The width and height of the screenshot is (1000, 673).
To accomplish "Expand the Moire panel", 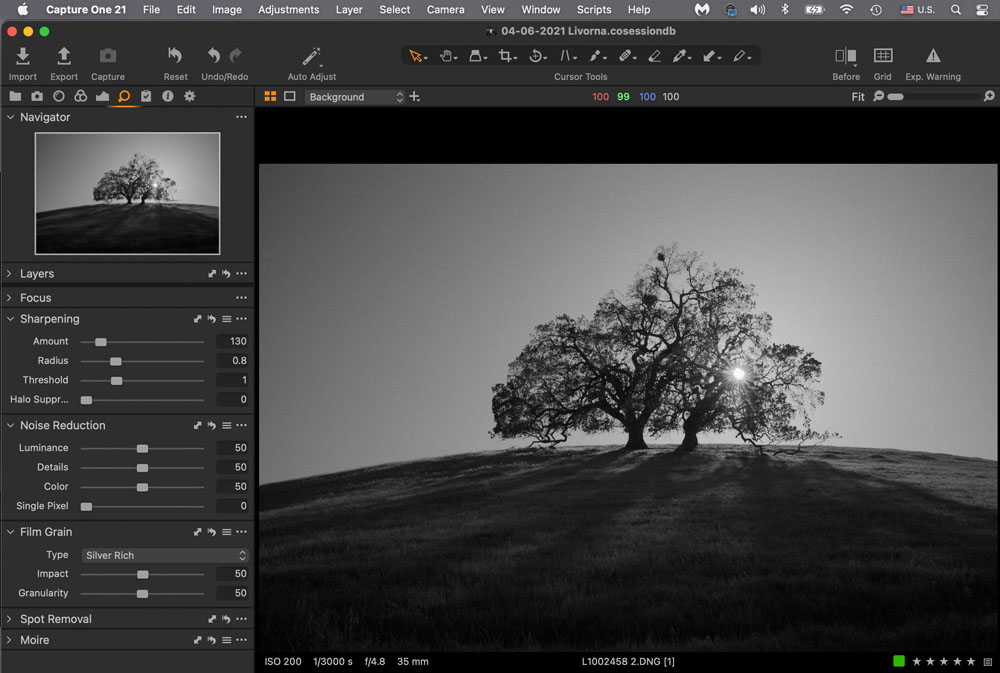I will point(10,640).
